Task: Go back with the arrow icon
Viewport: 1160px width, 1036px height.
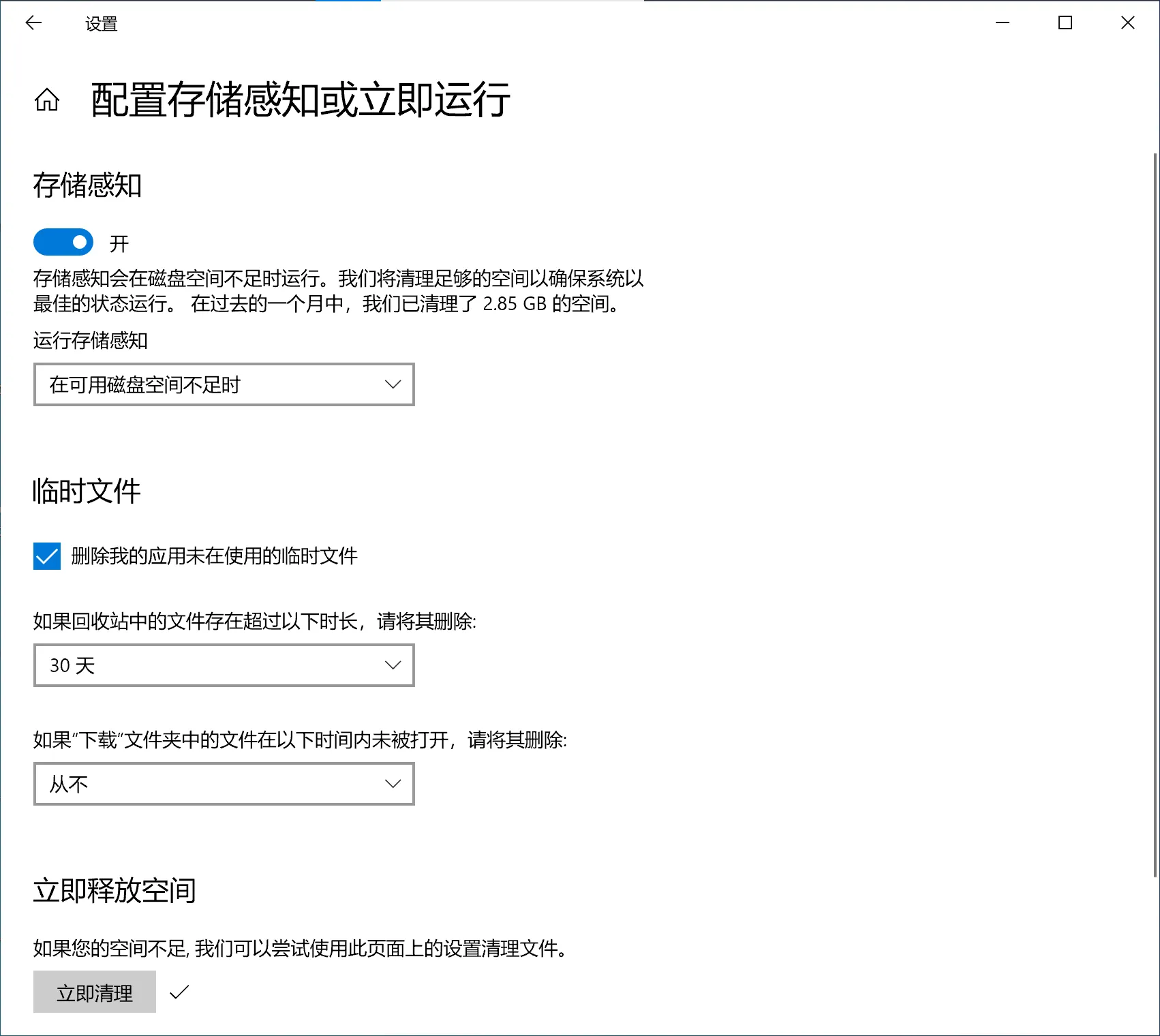Action: (x=33, y=23)
